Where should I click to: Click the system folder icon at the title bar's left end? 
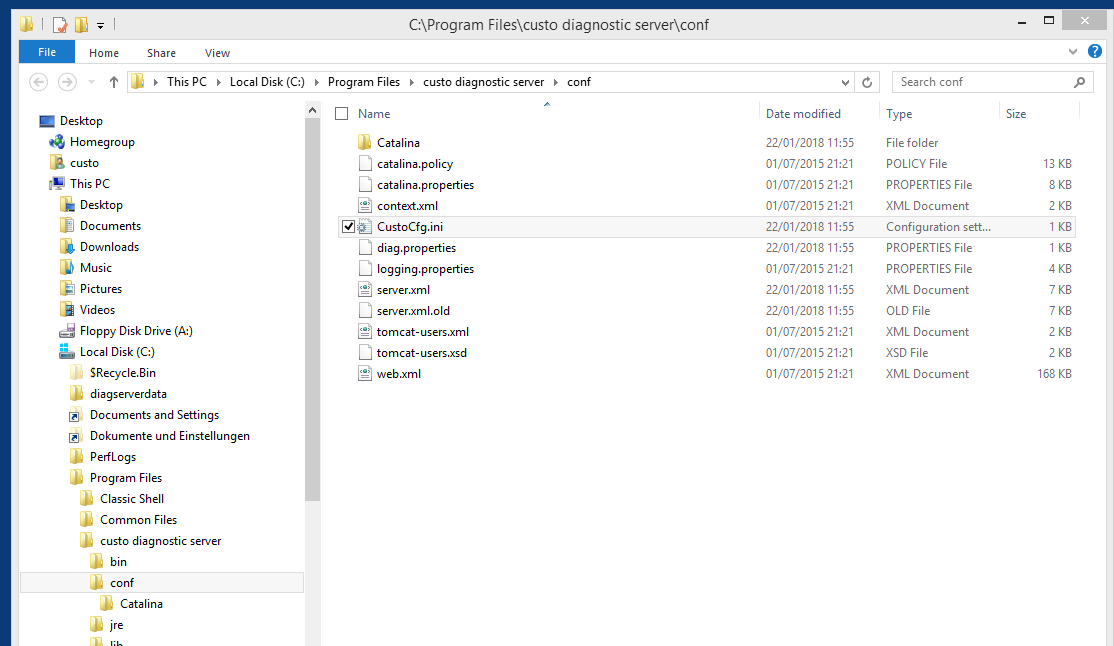coord(27,25)
